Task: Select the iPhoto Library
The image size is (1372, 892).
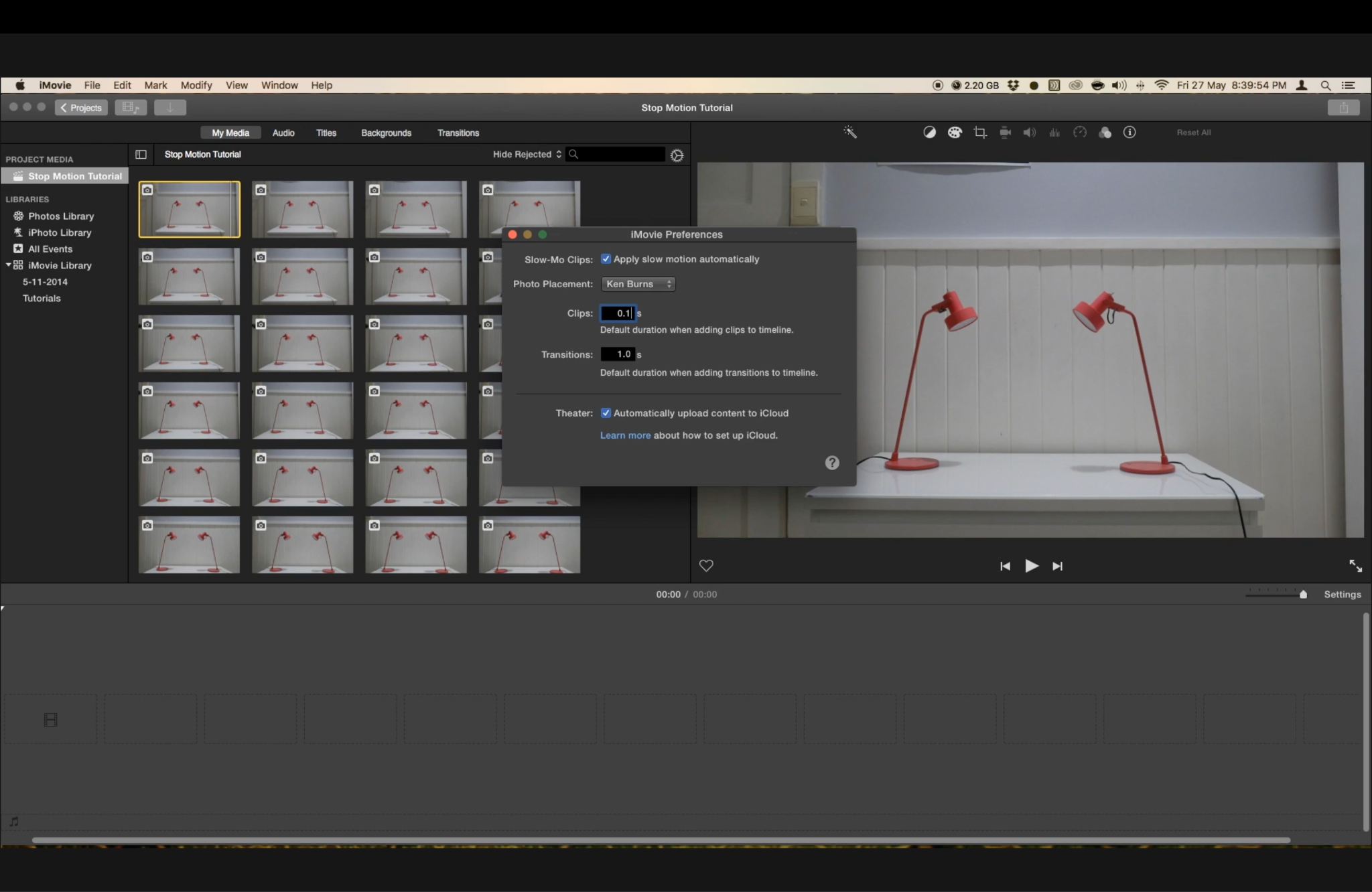Action: (60, 232)
